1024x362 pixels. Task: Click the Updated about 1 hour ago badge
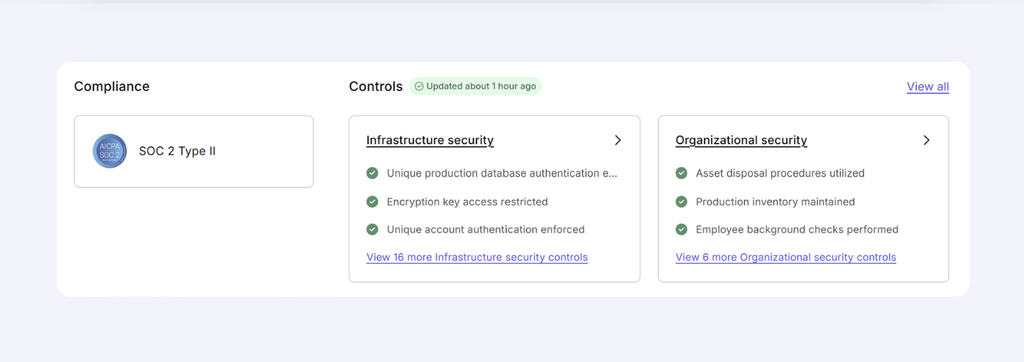tap(475, 86)
